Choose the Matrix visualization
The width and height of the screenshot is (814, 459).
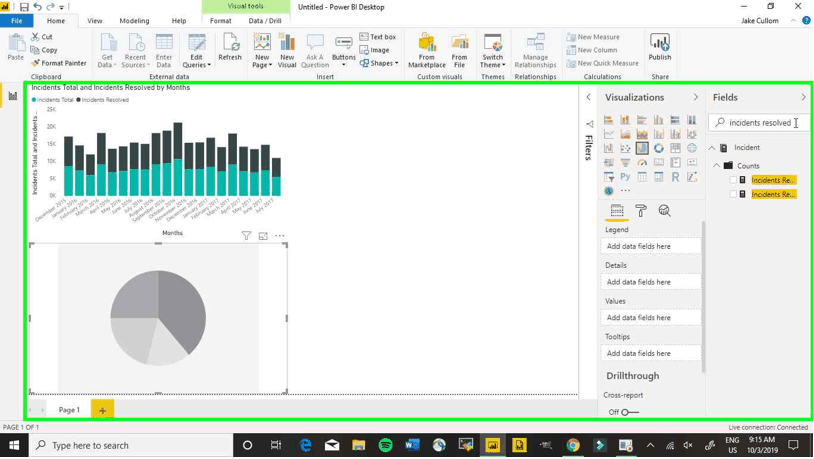click(658, 177)
